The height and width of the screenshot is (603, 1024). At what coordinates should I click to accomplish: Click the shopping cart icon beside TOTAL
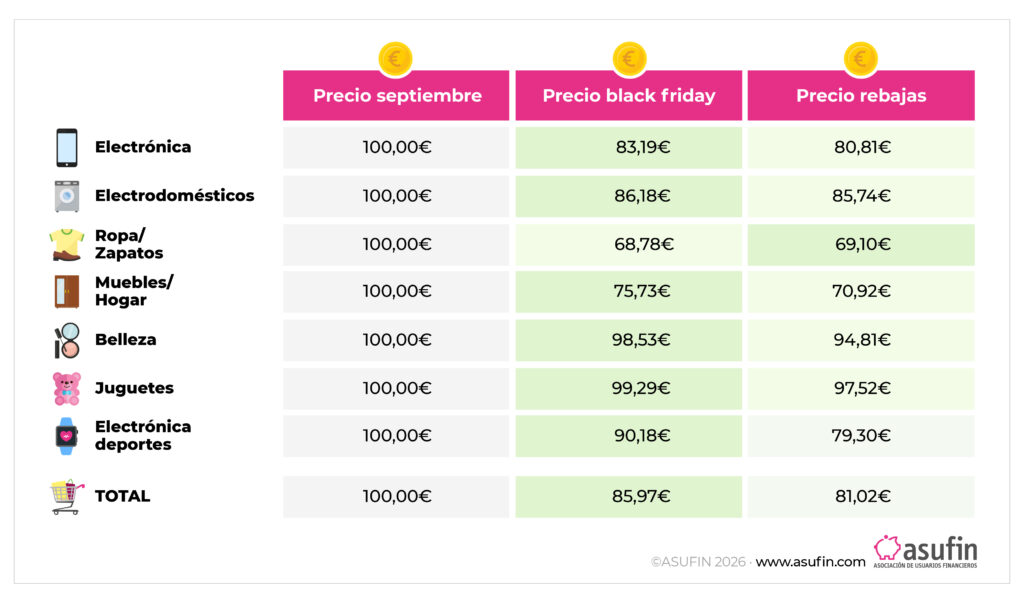pyautogui.click(x=67, y=496)
